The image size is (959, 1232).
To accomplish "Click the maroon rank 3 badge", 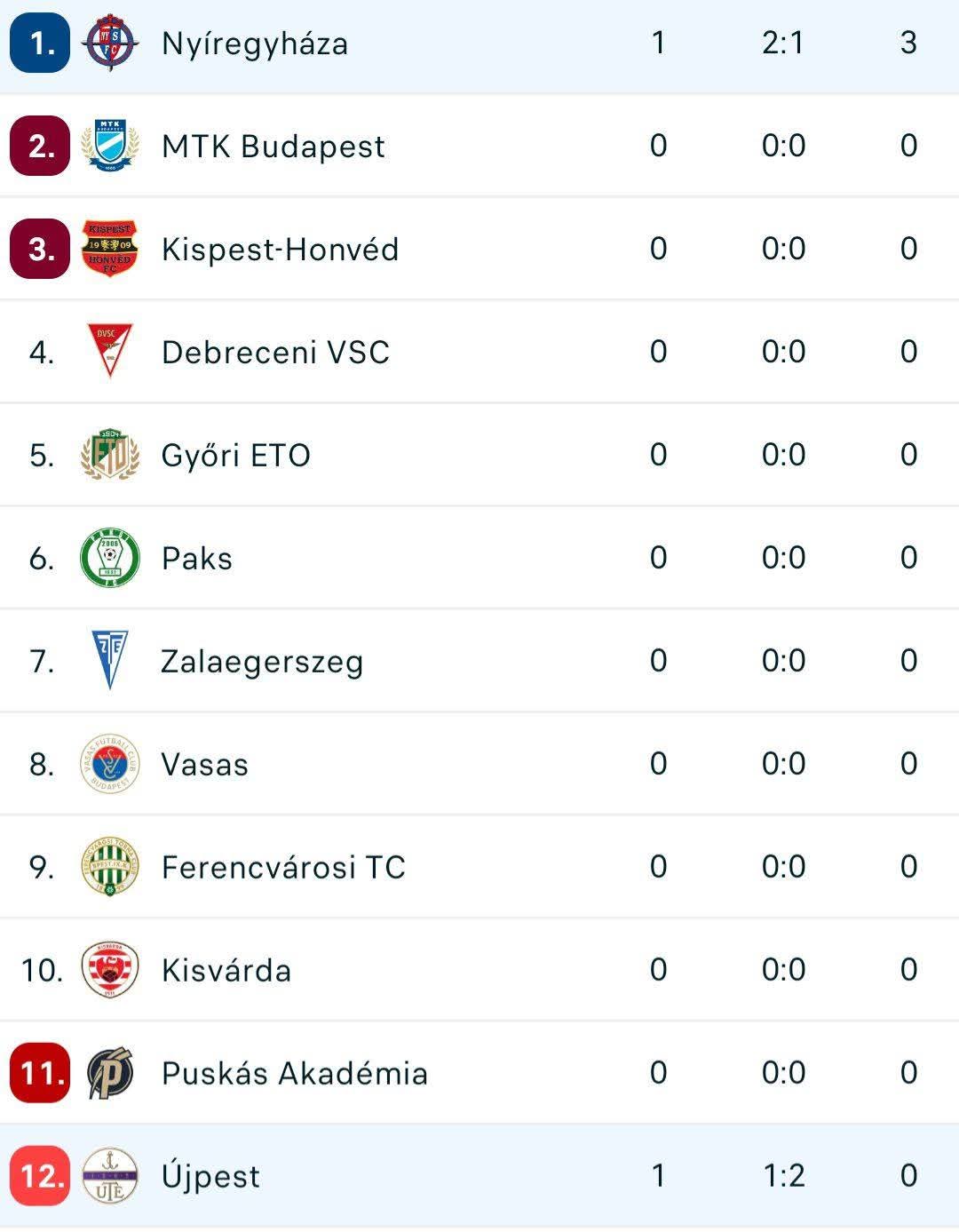I will point(40,249).
